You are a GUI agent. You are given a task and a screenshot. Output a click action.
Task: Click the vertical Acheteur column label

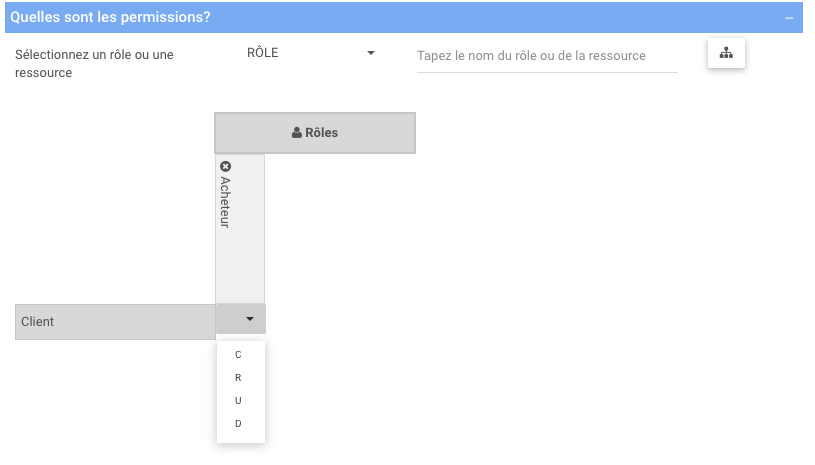(225, 203)
